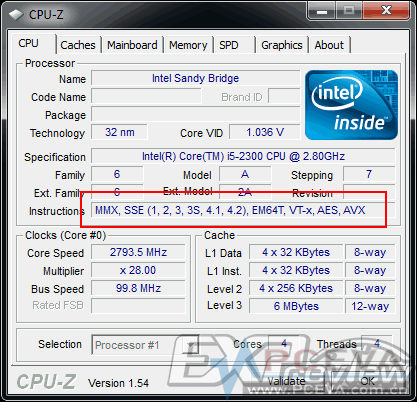Switch to the Caches tab

(78, 45)
